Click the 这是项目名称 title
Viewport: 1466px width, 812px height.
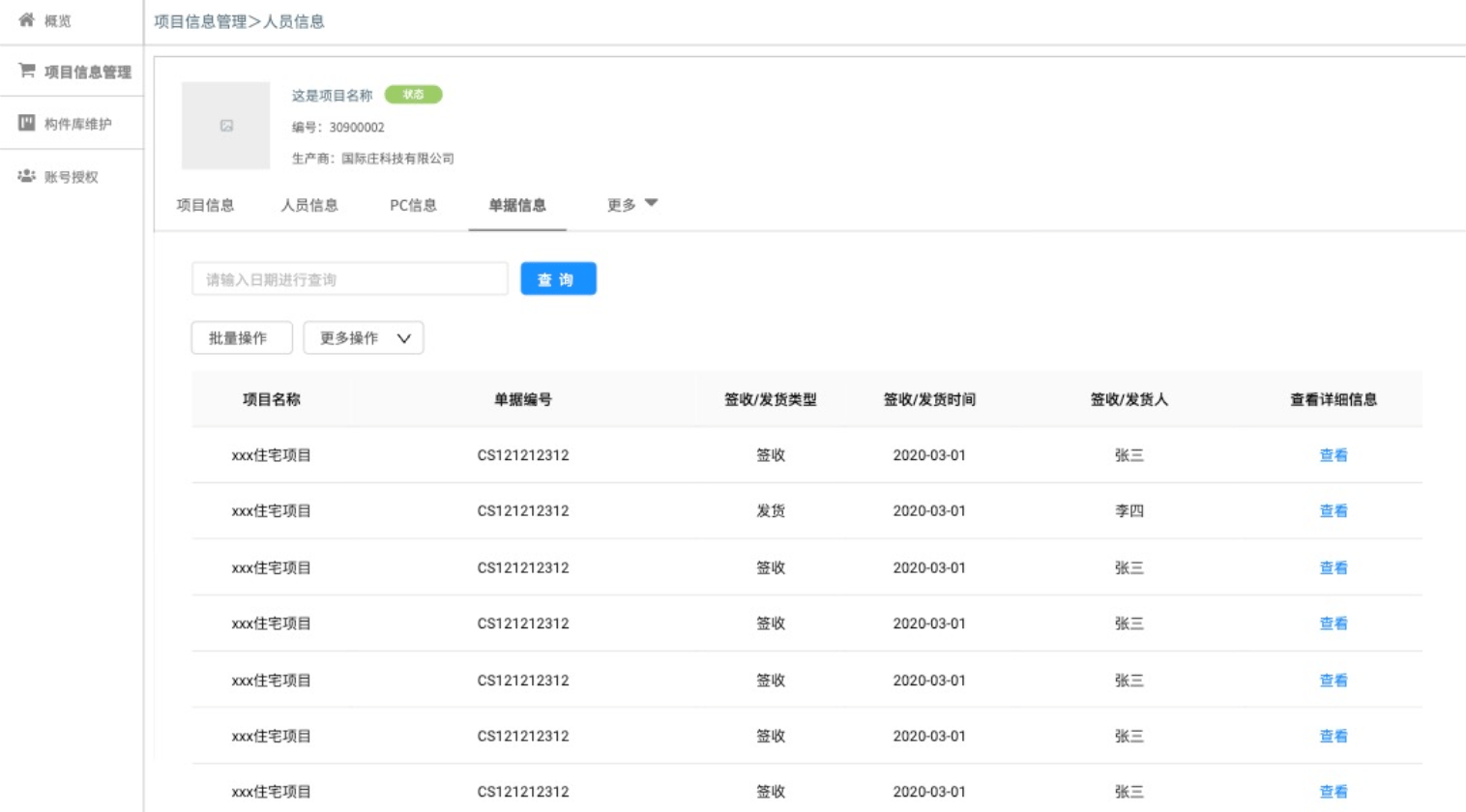coord(332,95)
